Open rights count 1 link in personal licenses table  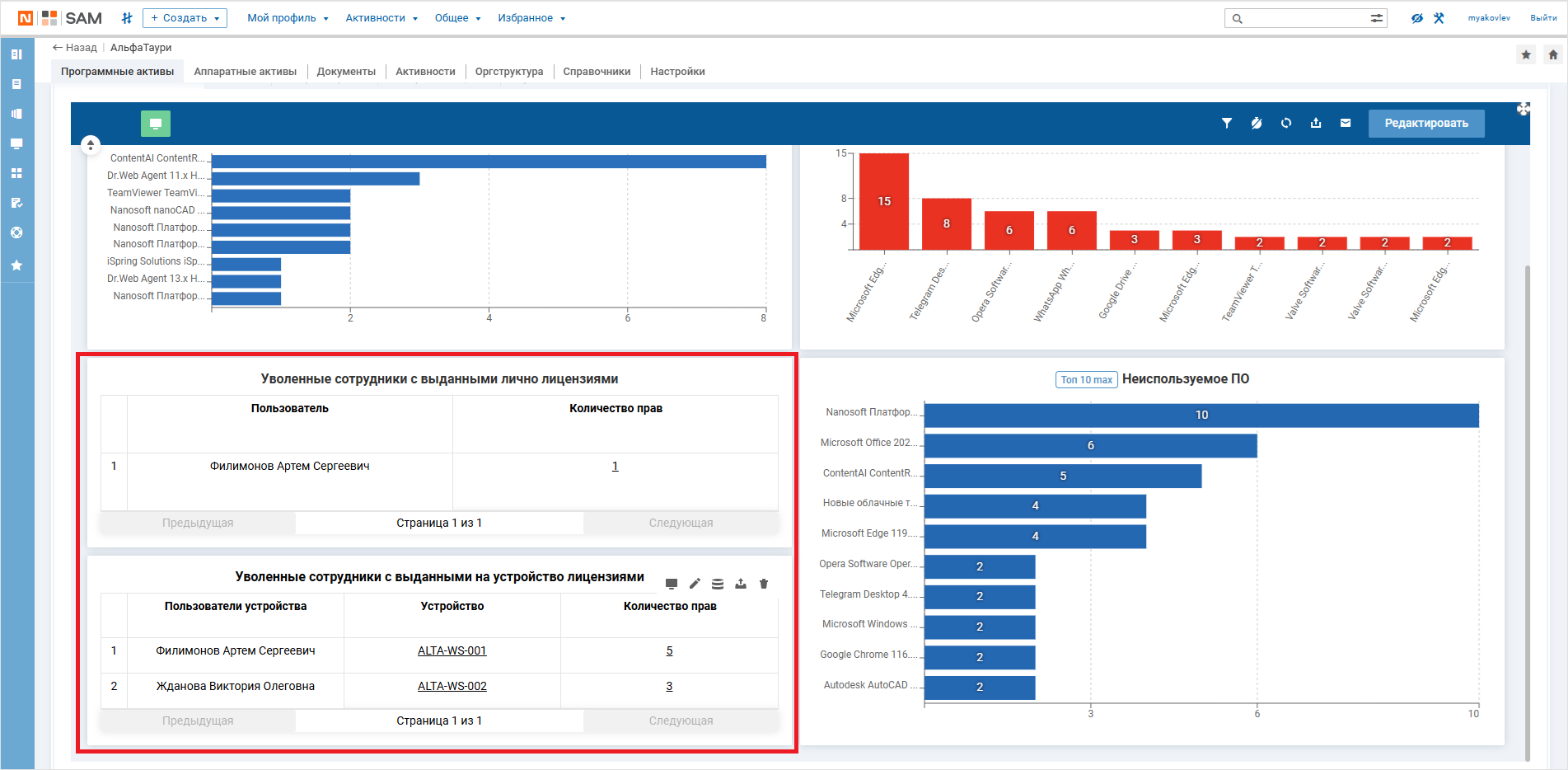(x=615, y=466)
